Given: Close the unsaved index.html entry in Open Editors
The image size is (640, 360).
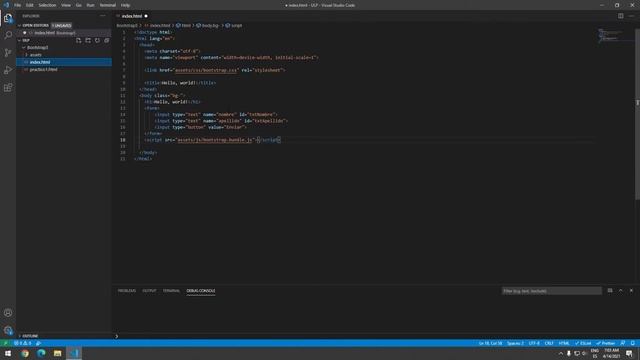Looking at the screenshot, I should pos(24,33).
